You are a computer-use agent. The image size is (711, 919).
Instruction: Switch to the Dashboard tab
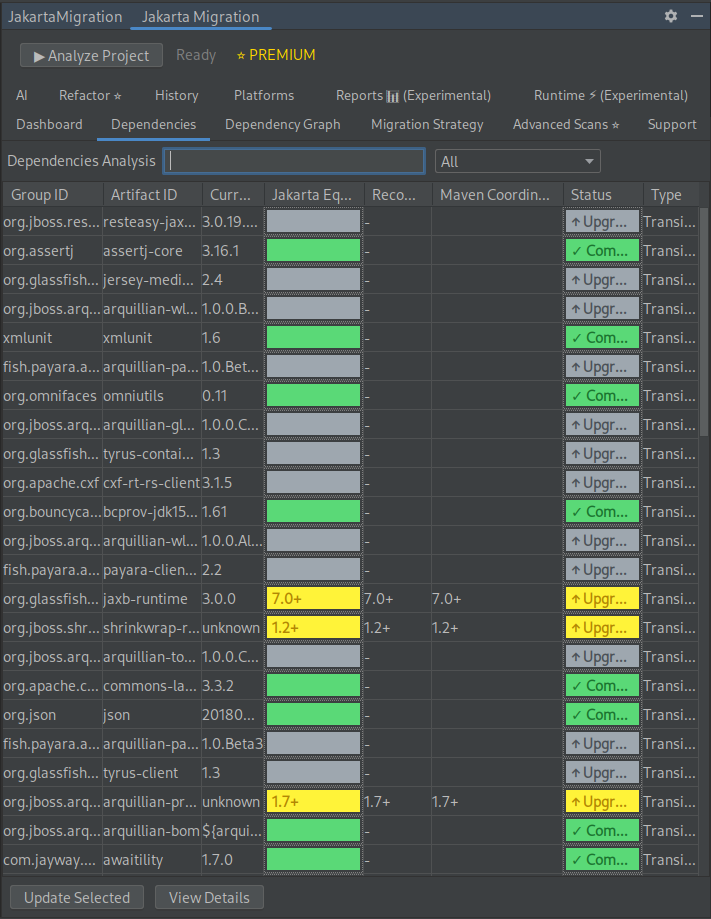(49, 125)
